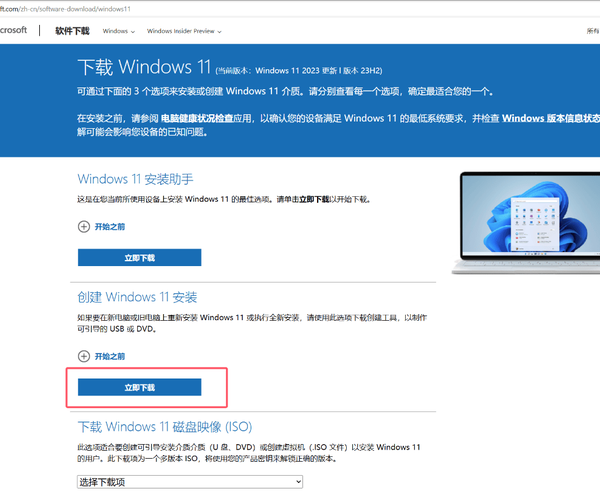This screenshot has height=500, width=600.
Task: Open the Windows Insider Preview menu
Action: click(184, 31)
